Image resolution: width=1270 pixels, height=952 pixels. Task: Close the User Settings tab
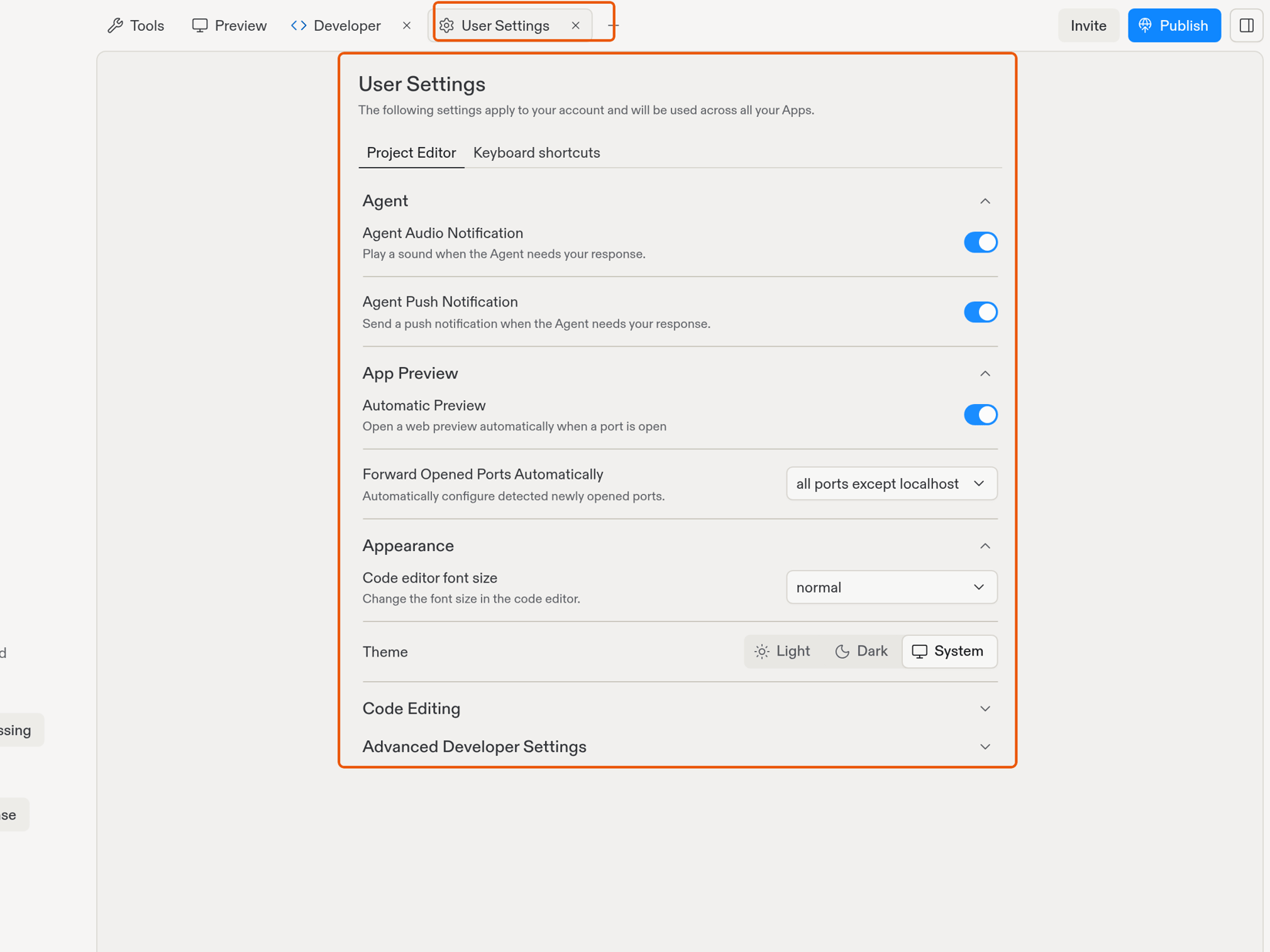(x=576, y=25)
